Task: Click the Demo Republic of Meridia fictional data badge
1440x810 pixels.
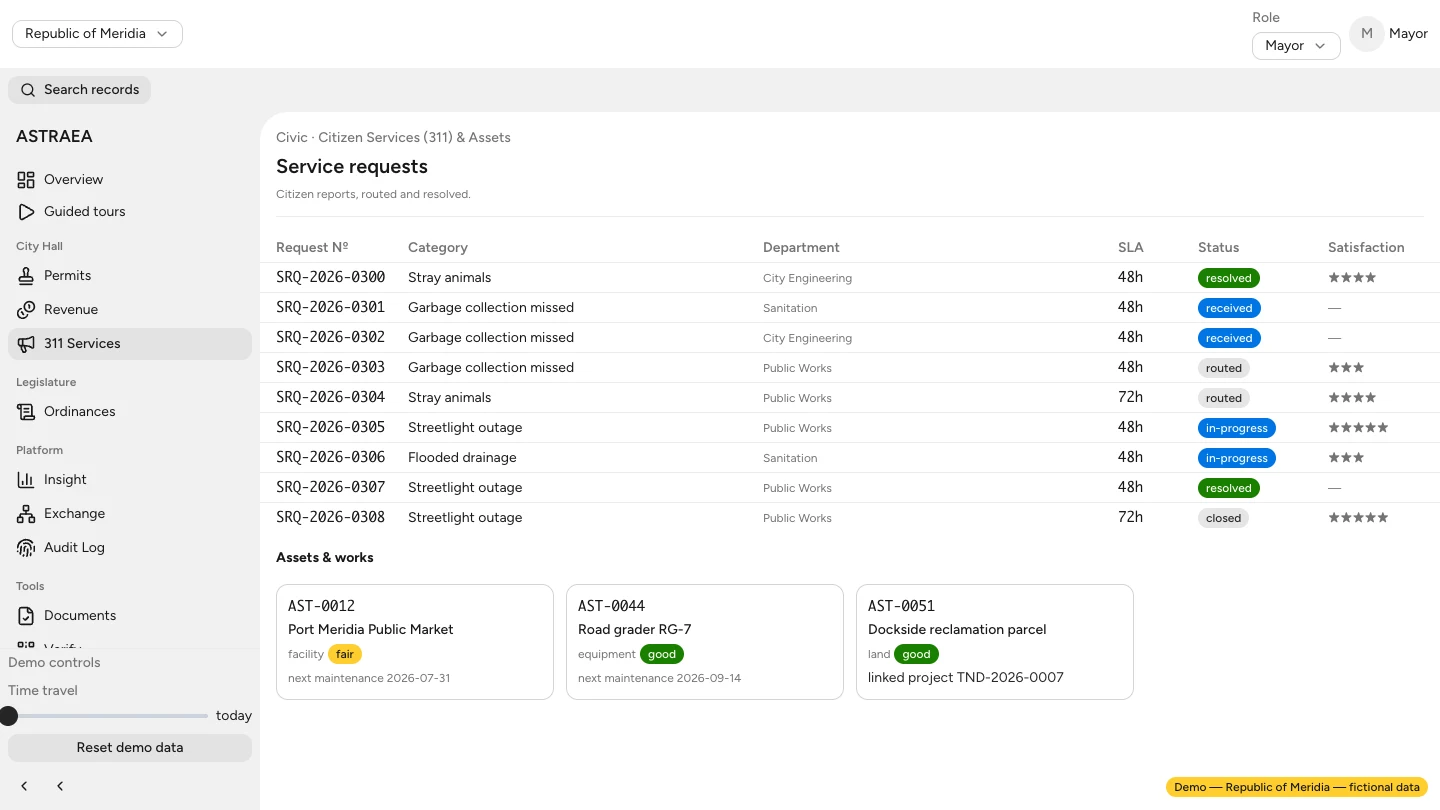Action: pyautogui.click(x=1297, y=787)
